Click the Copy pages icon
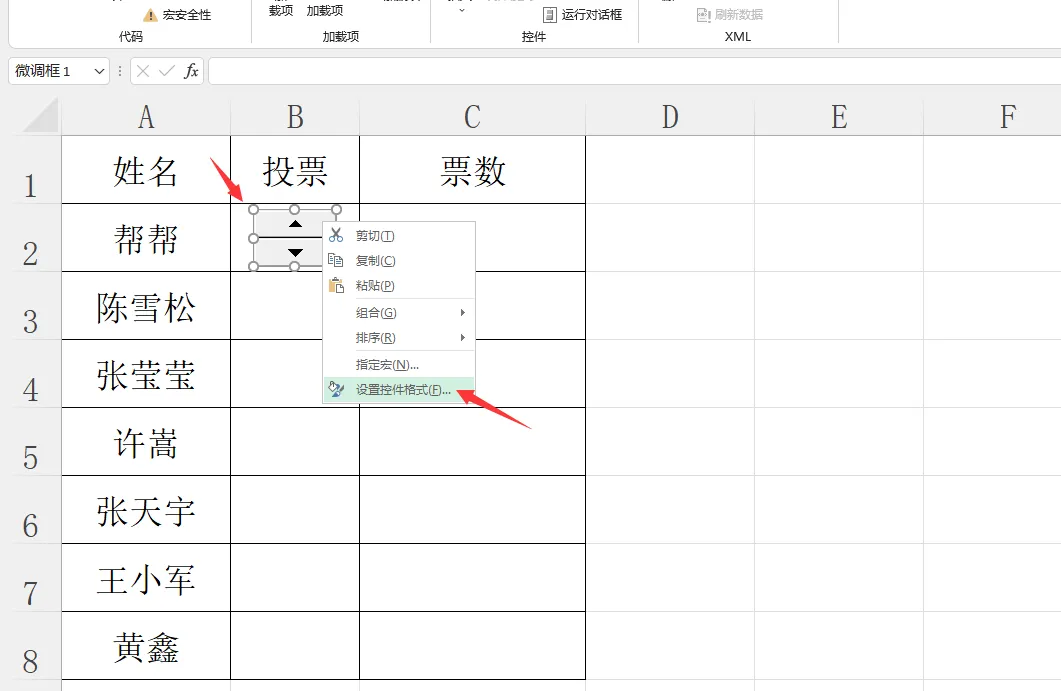The width and height of the screenshot is (1061, 691). (x=336, y=261)
